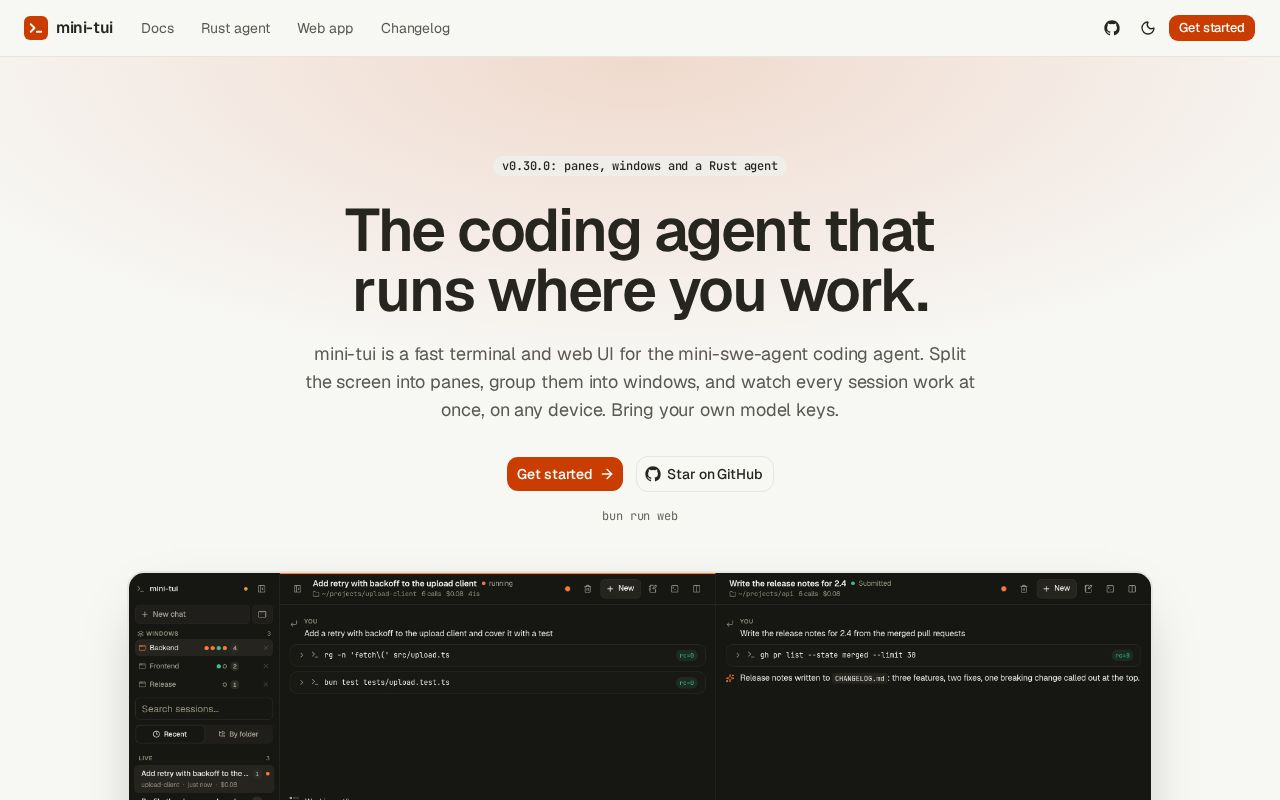Click the mini-tui brand name in header
The height and width of the screenshot is (800, 1280).
coord(84,28)
